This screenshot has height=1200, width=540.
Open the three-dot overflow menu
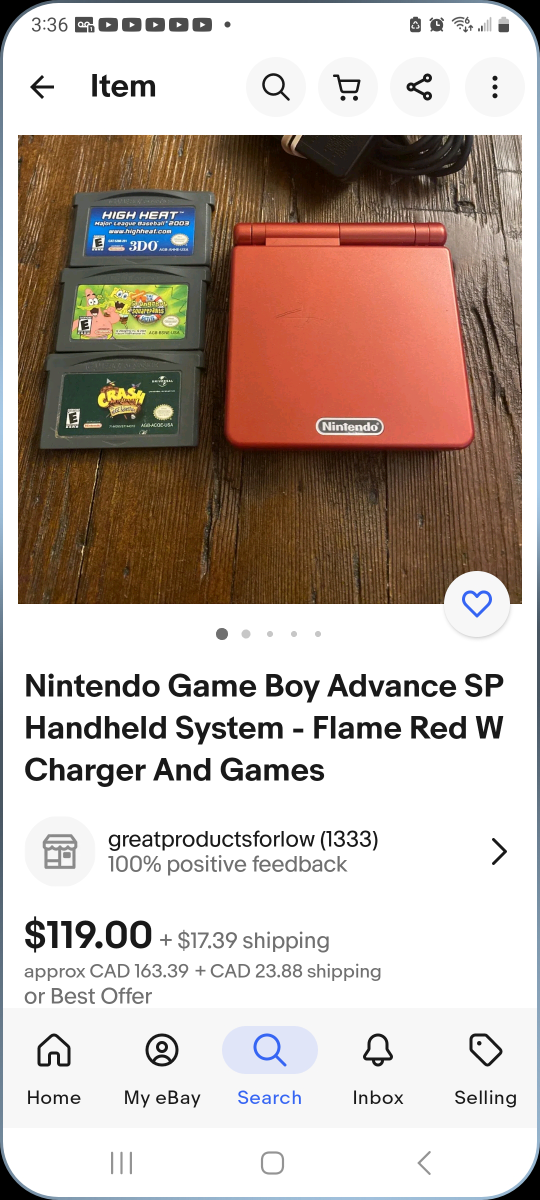click(494, 87)
